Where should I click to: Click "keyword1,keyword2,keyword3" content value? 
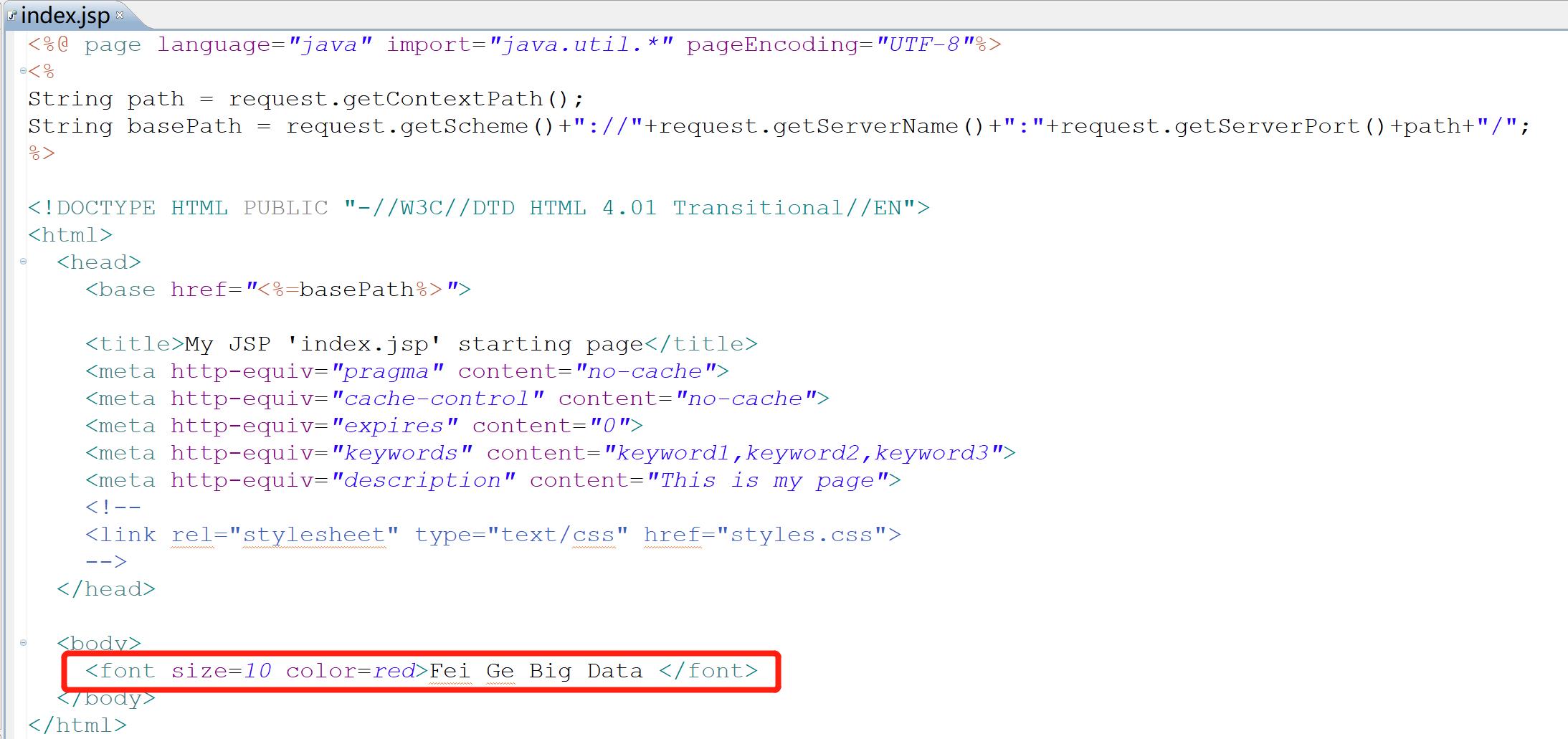pos(802,453)
